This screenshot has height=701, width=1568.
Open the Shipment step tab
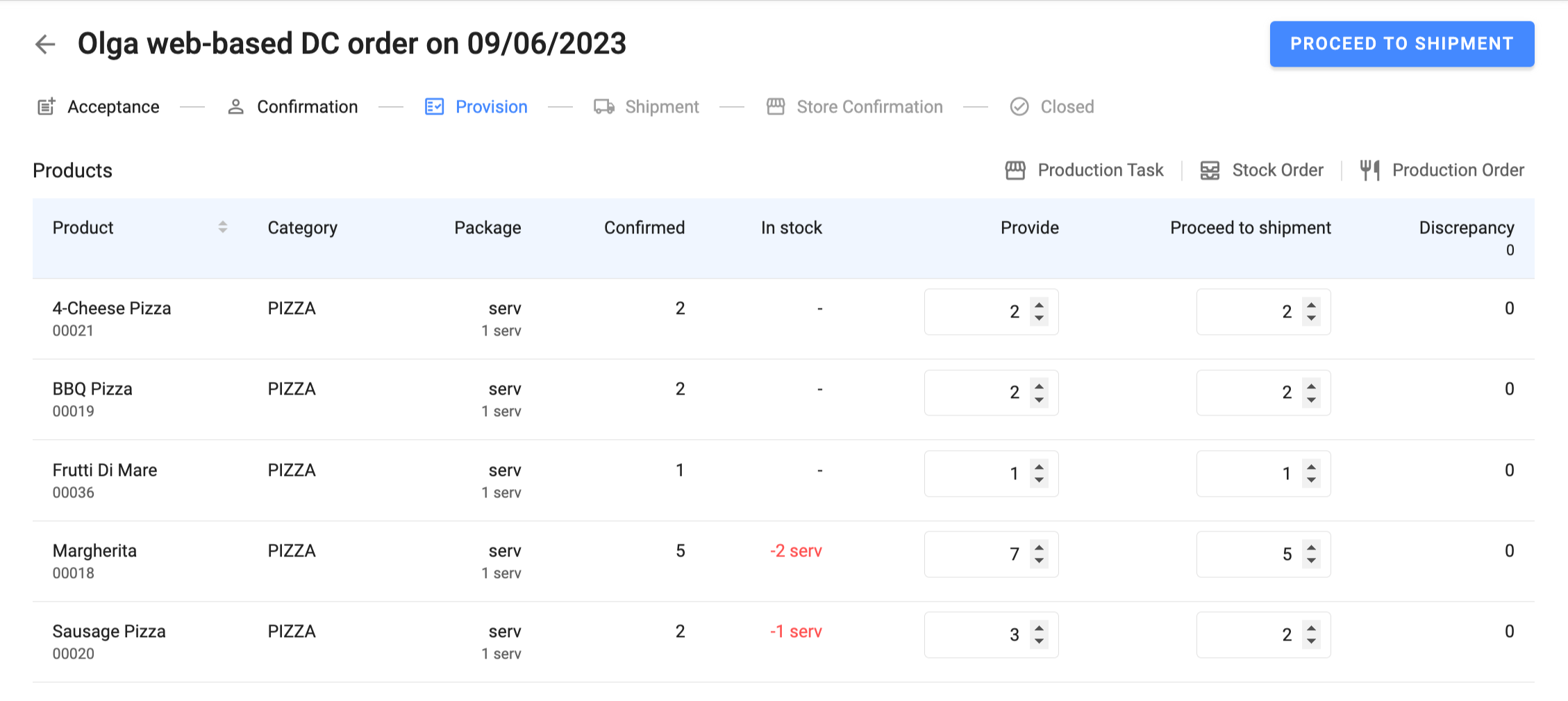point(661,106)
